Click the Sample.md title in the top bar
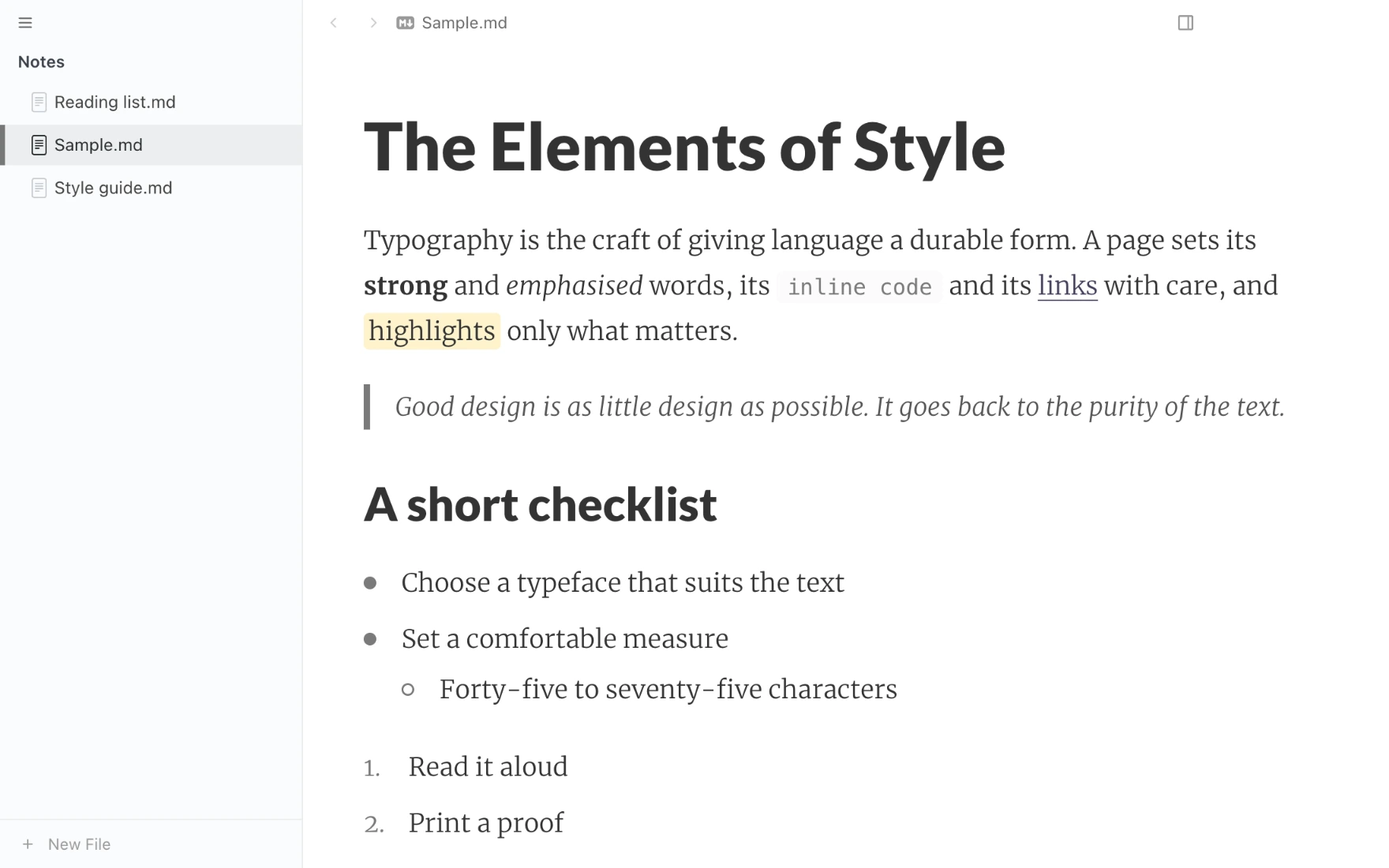1389x868 pixels. coord(464,23)
